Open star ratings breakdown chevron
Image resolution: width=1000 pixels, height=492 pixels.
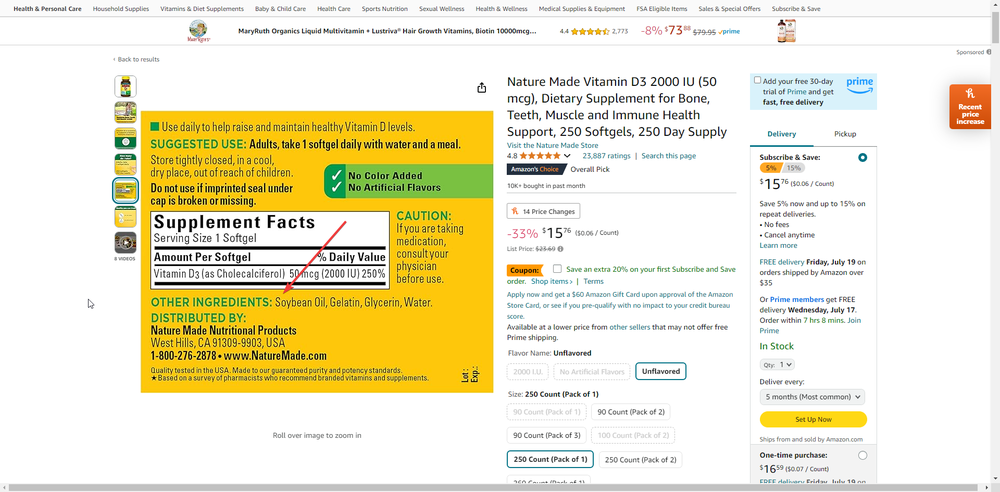coord(567,156)
